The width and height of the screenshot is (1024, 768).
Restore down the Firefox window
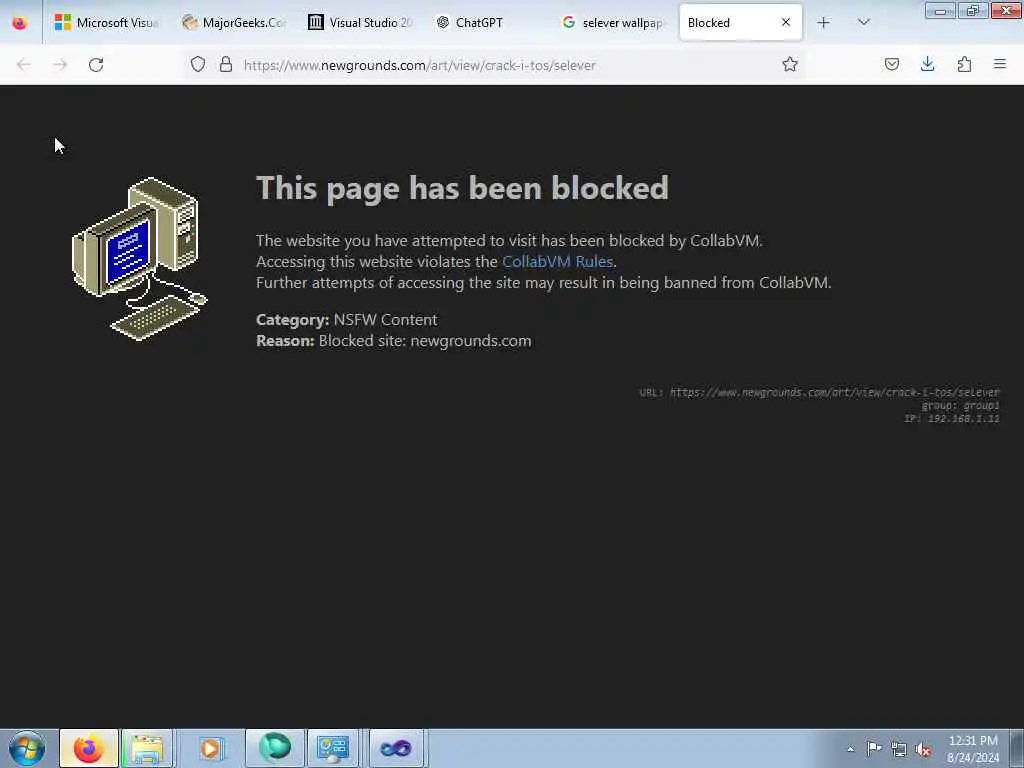pos(973,10)
